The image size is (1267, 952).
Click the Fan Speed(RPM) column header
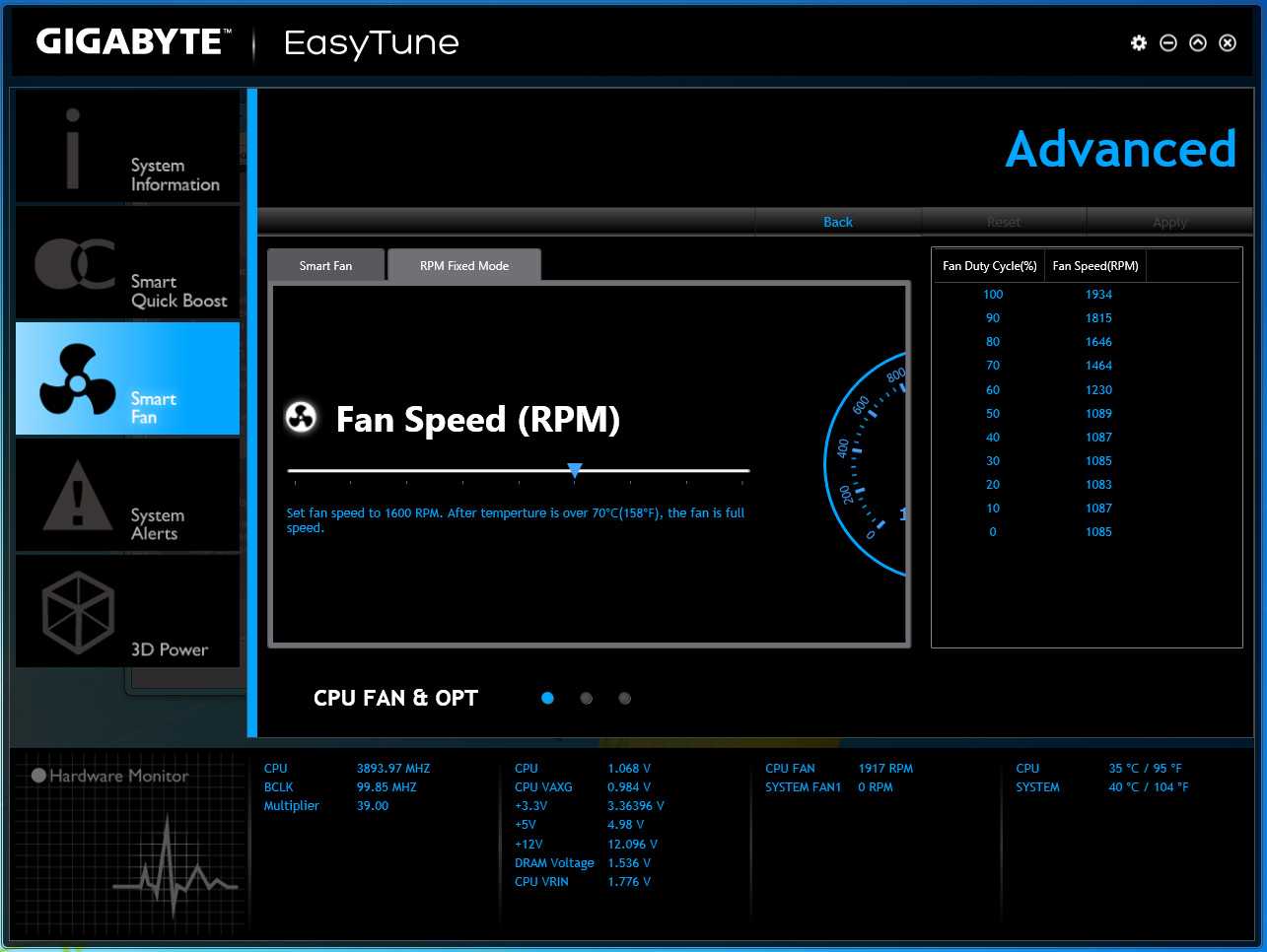pos(1095,266)
